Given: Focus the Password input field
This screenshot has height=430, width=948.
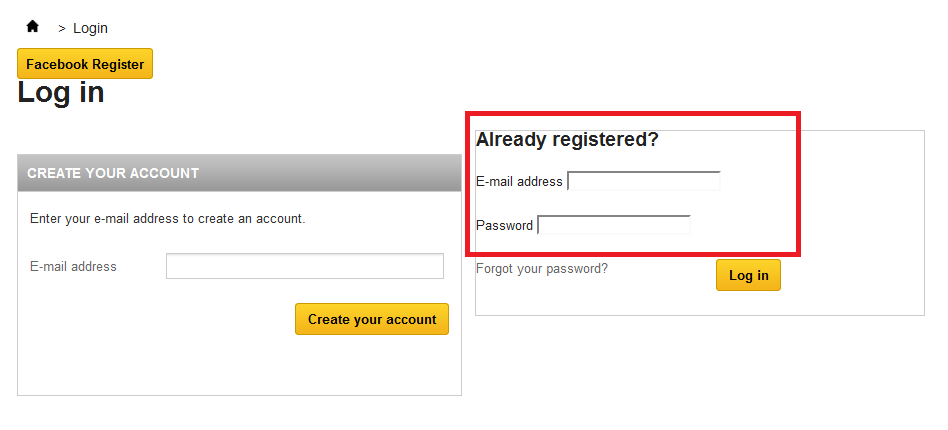Looking at the screenshot, I should pyautogui.click(x=614, y=225).
